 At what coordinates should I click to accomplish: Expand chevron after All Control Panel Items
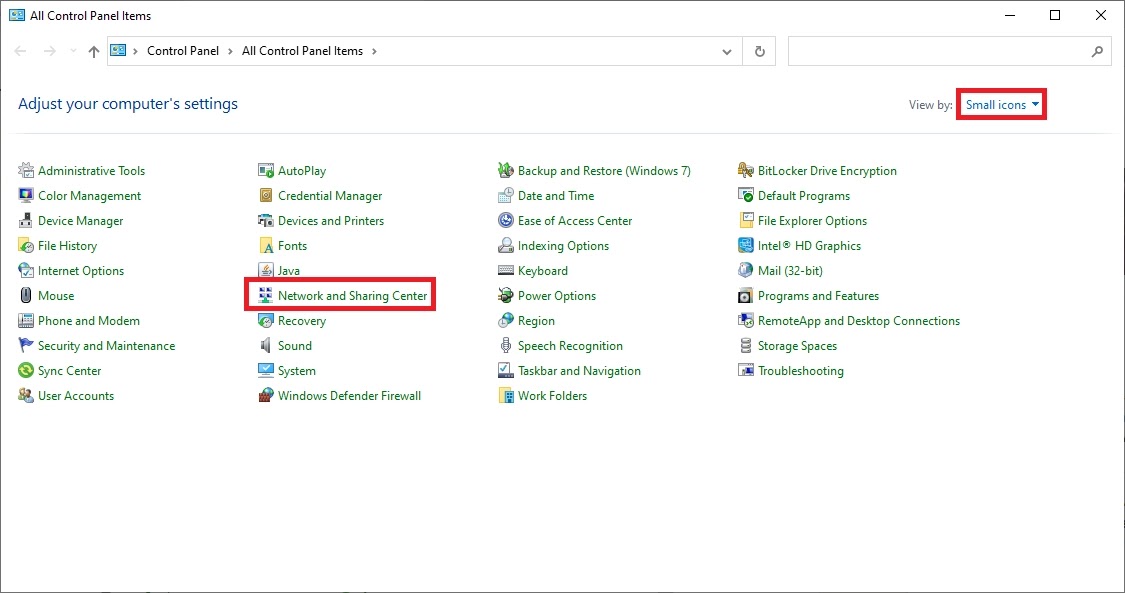click(x=374, y=52)
